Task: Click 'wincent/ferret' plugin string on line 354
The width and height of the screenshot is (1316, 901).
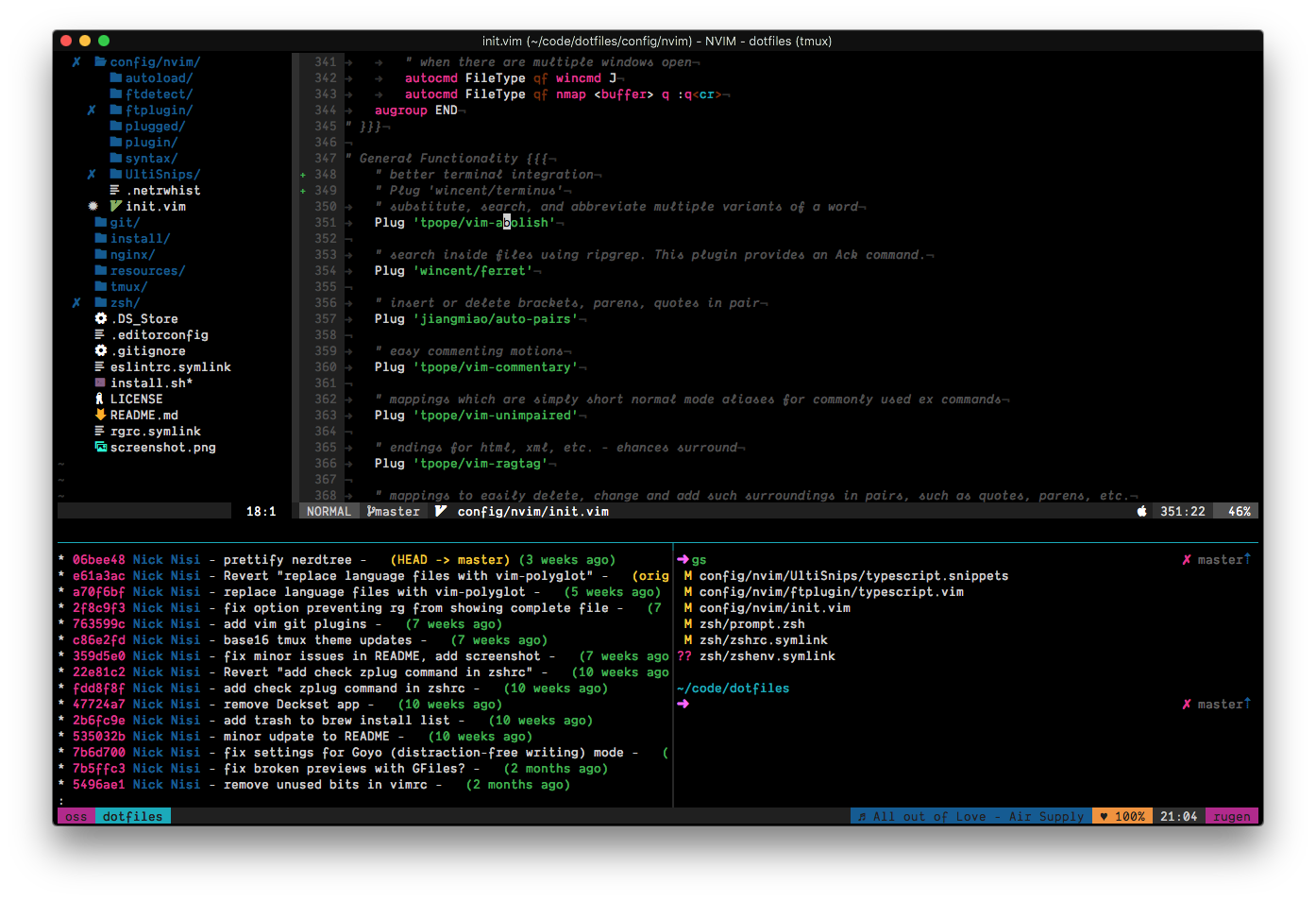Action: 472,271
